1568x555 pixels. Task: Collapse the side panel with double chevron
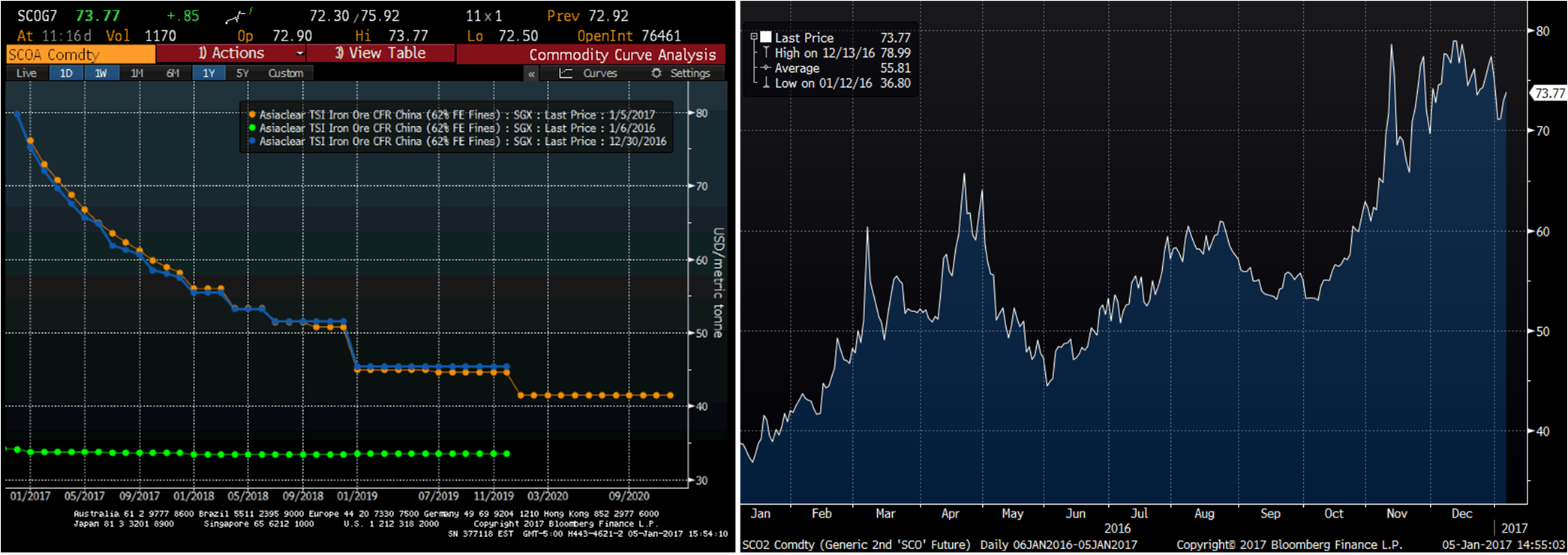(531, 73)
